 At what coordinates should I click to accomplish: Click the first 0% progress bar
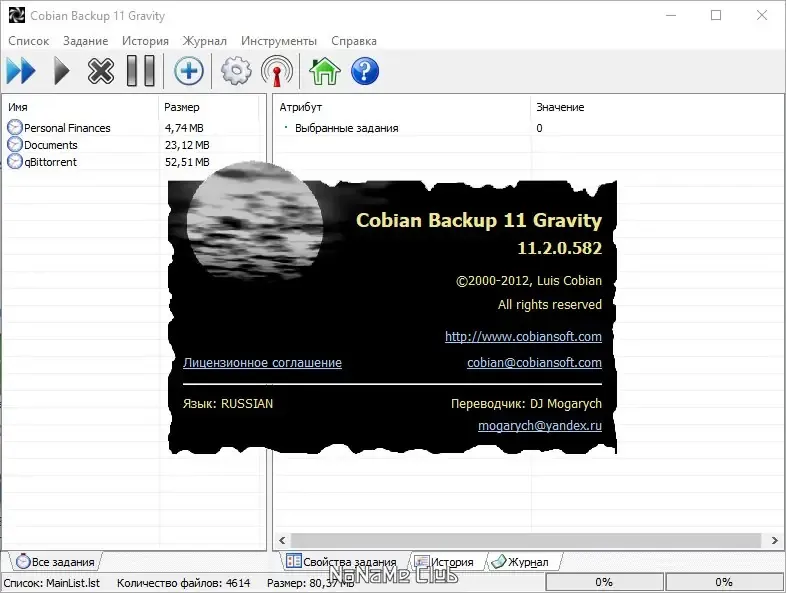coord(604,582)
